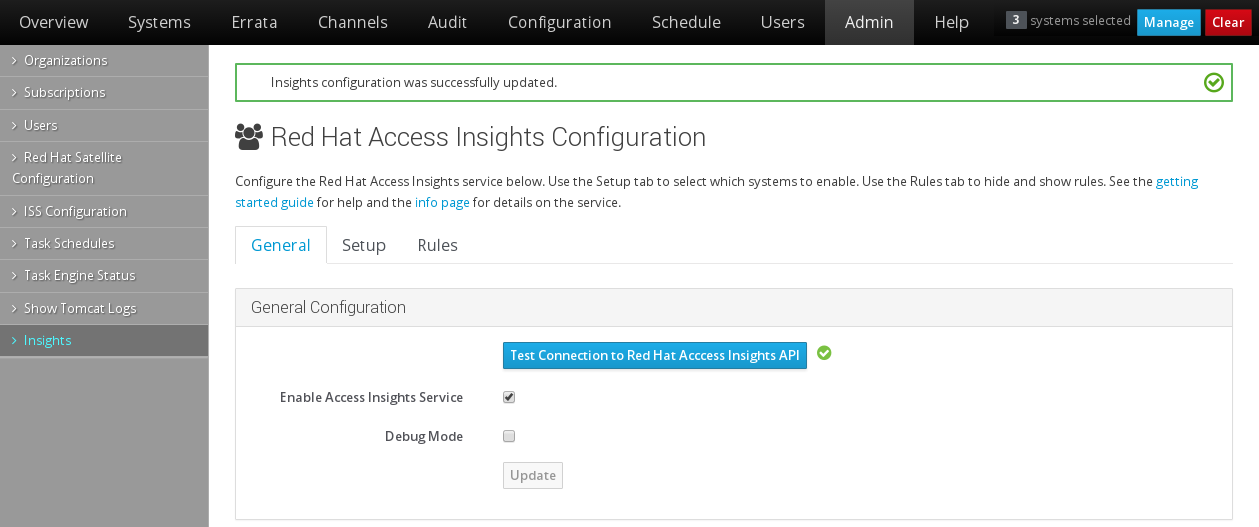Click the chevron arrow beside Organizations
The height and width of the screenshot is (527, 1259).
point(15,60)
